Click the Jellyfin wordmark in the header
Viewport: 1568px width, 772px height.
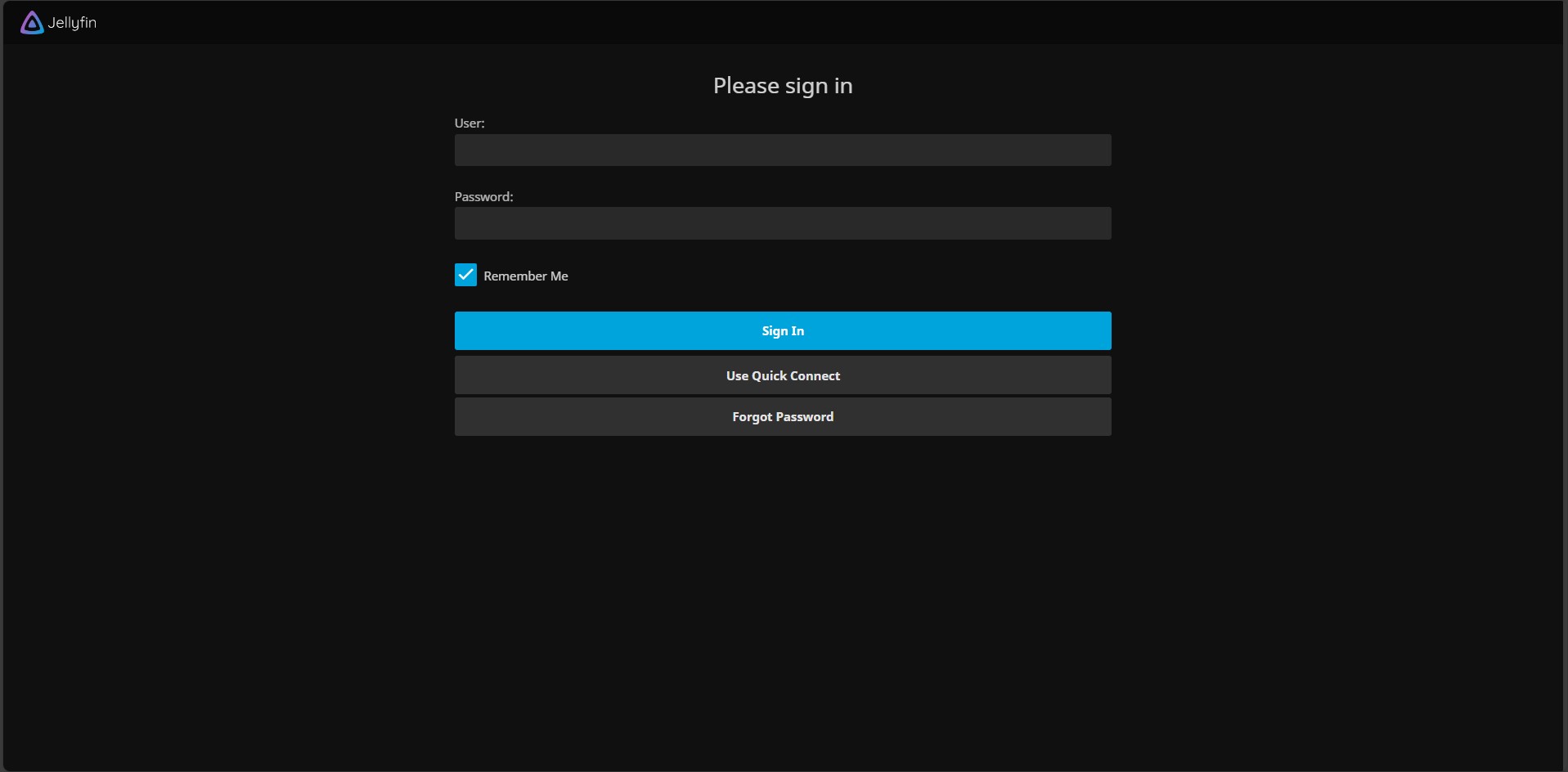tap(73, 23)
